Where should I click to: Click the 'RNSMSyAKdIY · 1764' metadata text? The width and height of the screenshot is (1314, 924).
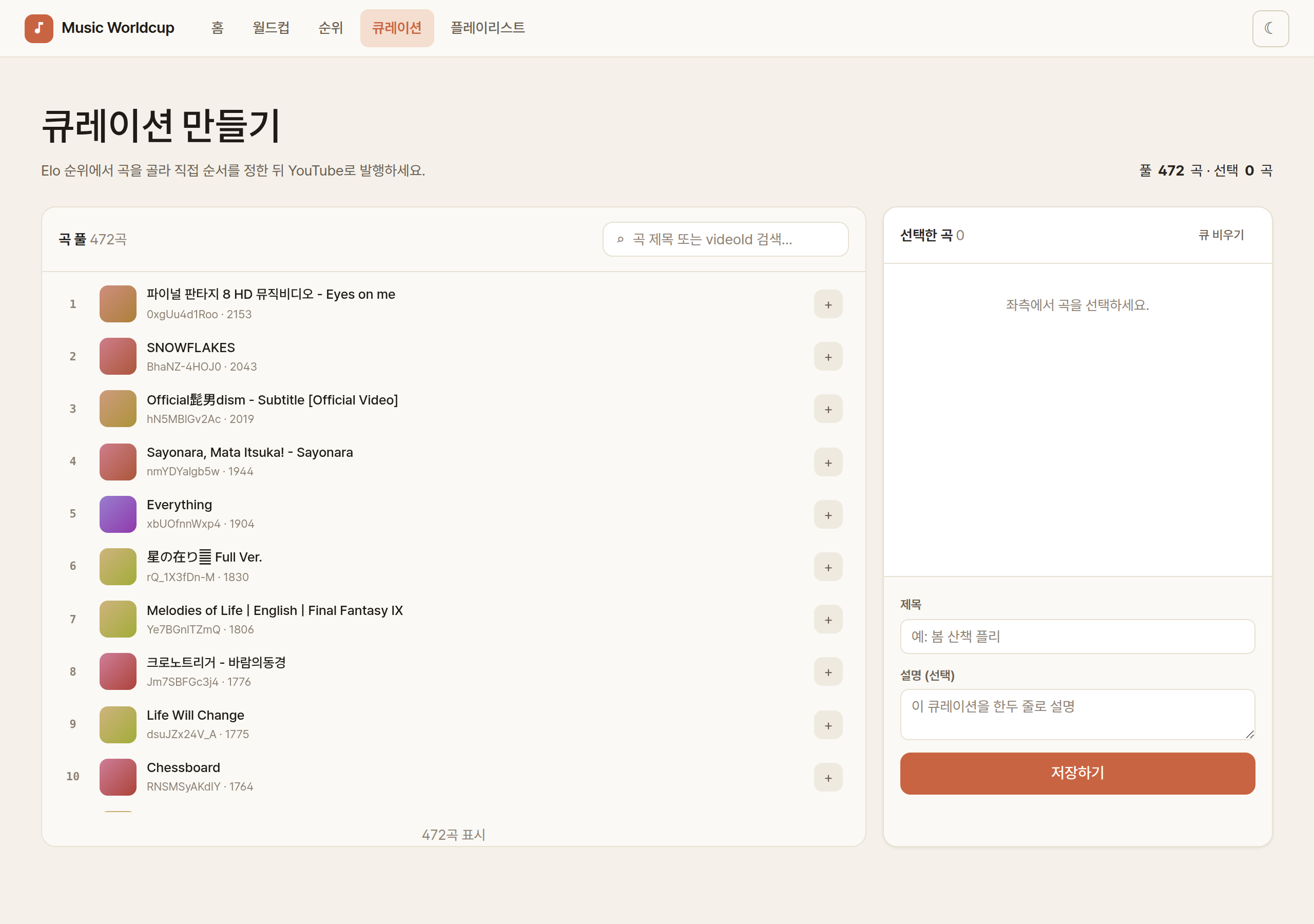click(200, 786)
